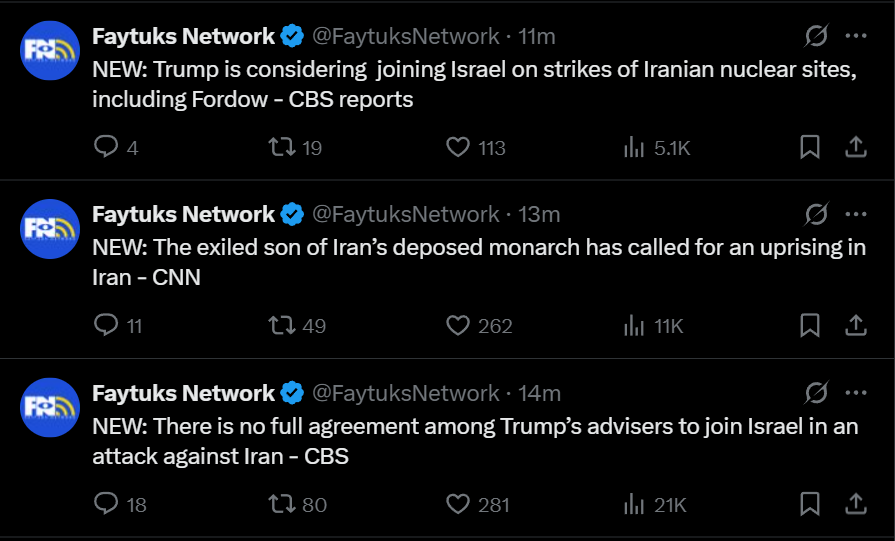Screen dimensions: 895x541
Task: Bookmark the Fordow strikes tweet
Action: click(810, 147)
